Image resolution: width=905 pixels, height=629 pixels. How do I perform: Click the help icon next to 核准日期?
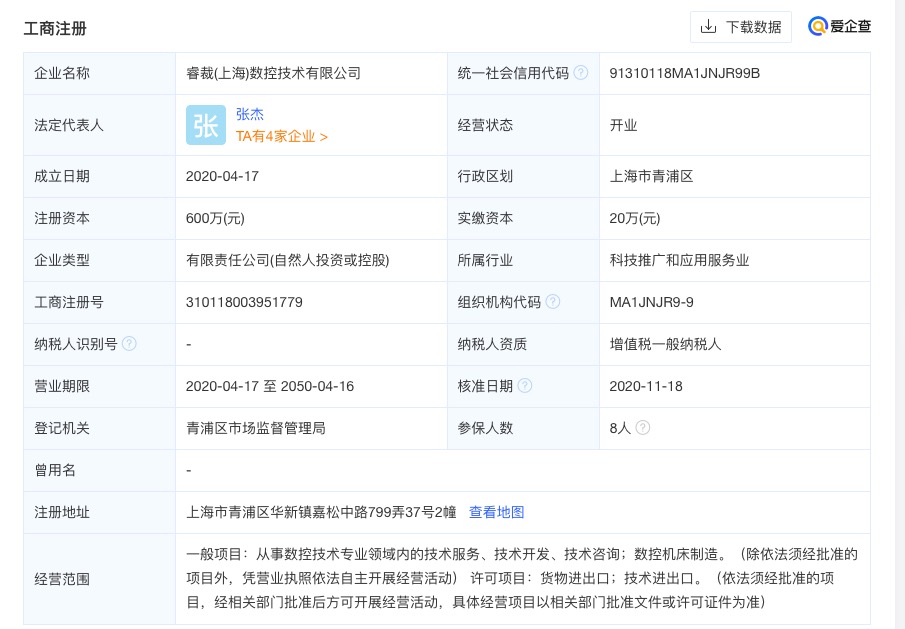click(x=525, y=386)
